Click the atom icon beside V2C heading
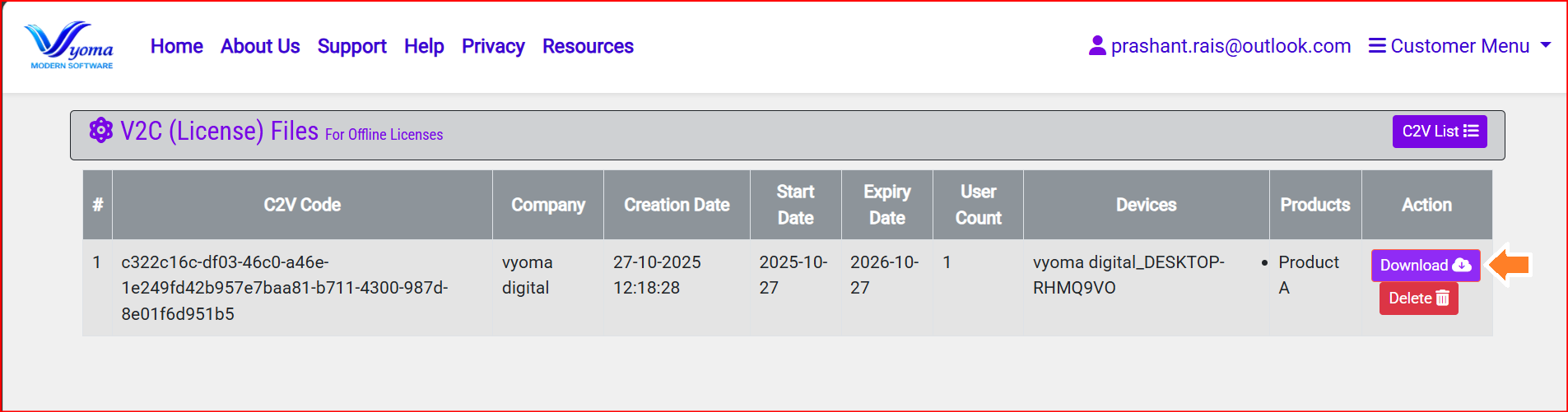The width and height of the screenshot is (1568, 412). coord(101,130)
